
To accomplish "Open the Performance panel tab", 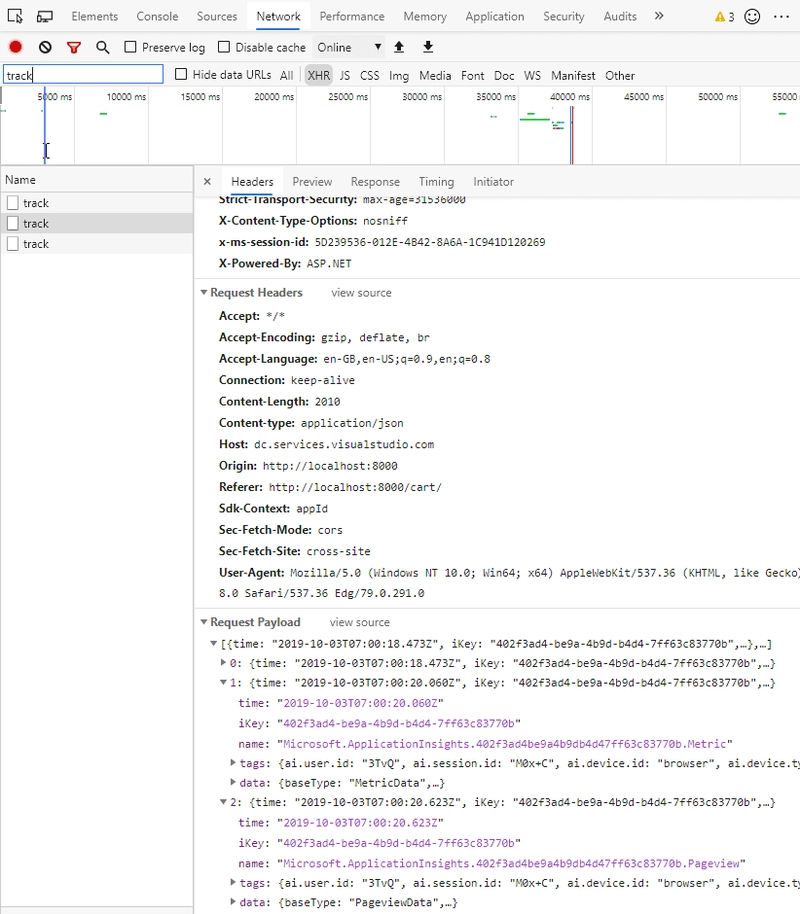I will (x=352, y=16).
